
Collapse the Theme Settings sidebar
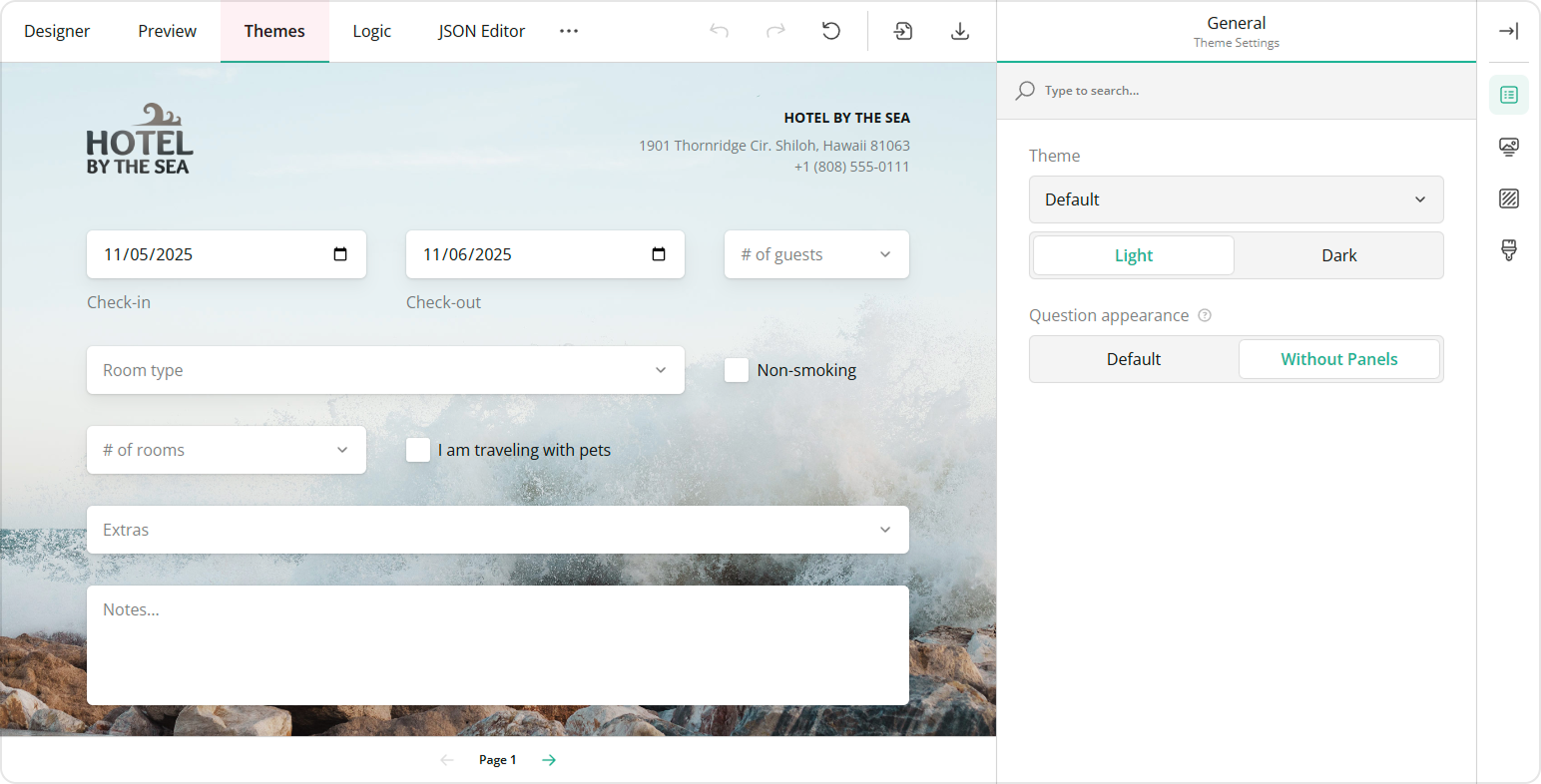click(x=1508, y=31)
